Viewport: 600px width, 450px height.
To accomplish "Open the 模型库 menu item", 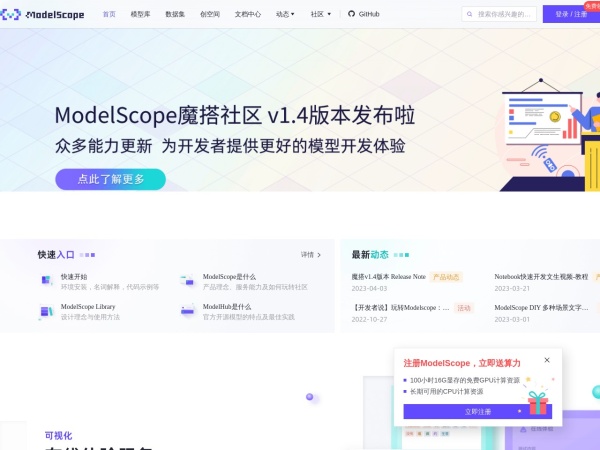I will pyautogui.click(x=140, y=14).
